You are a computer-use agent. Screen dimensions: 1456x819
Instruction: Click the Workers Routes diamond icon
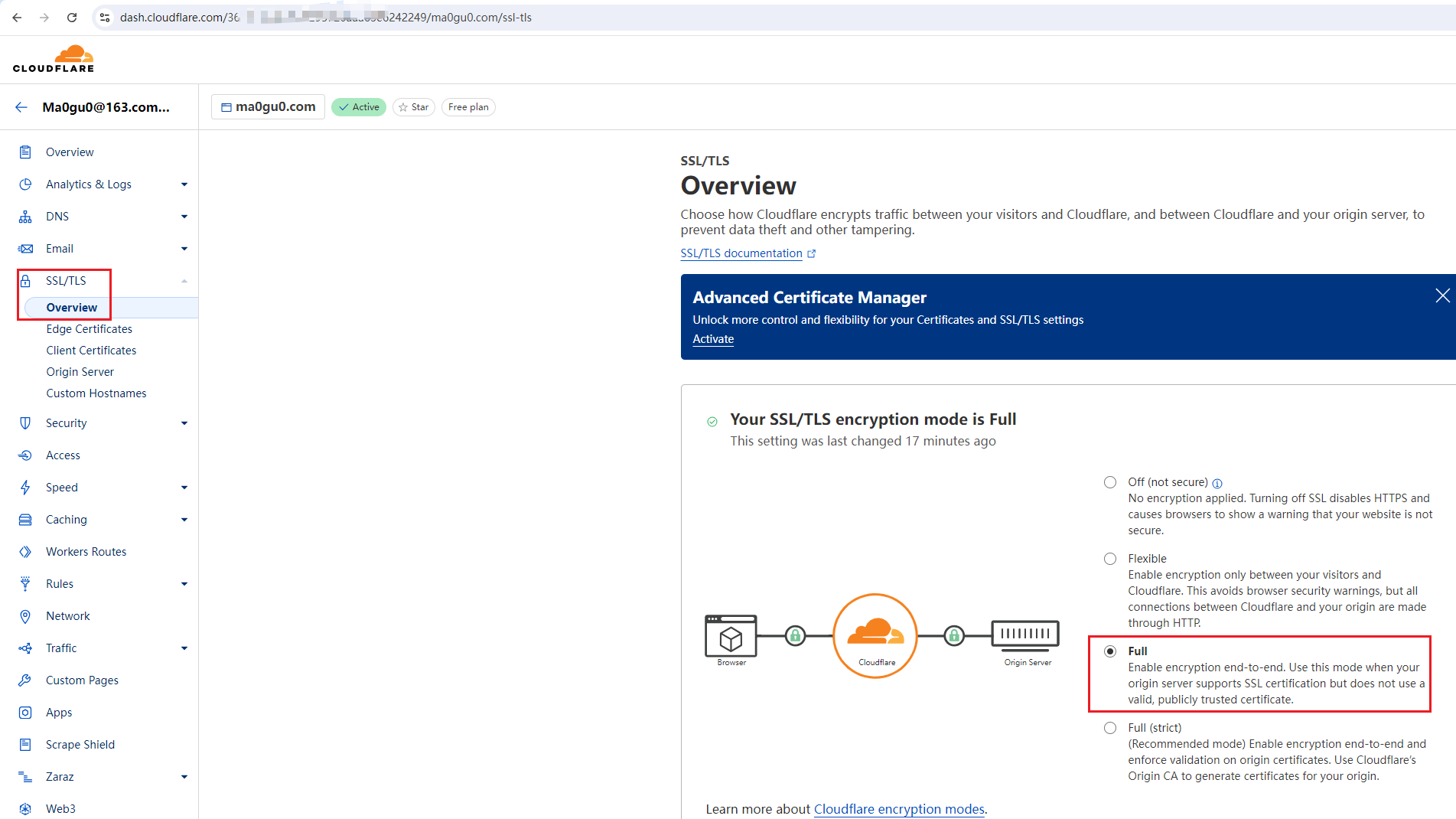point(25,552)
